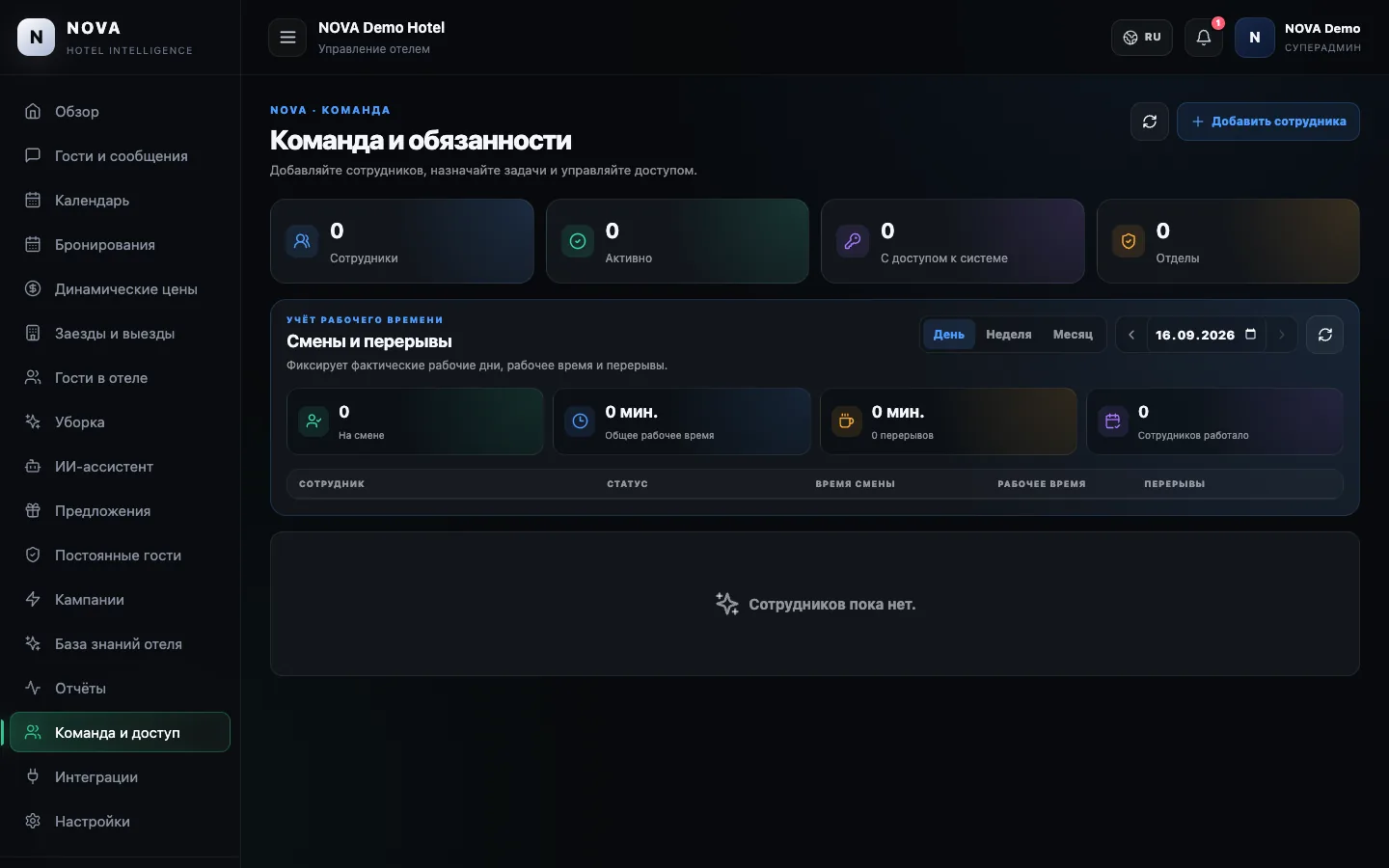Go to Календарь in sidebar
The width and height of the screenshot is (1389, 868).
pyautogui.click(x=120, y=201)
